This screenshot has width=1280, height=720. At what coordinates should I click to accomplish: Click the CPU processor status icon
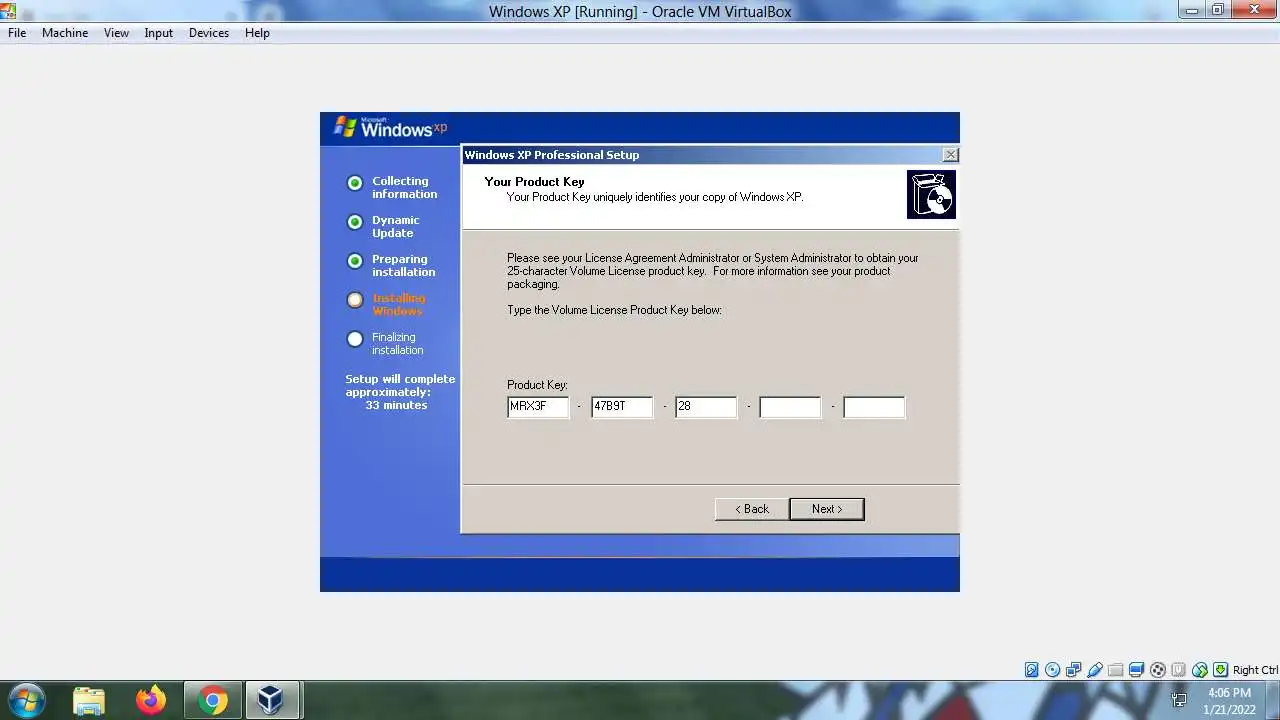pyautogui.click(x=1179, y=670)
